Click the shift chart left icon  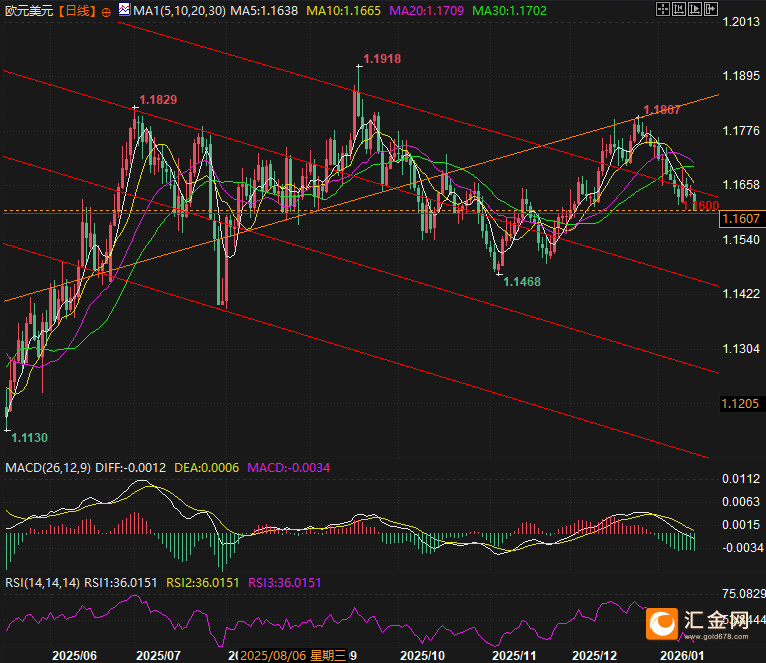coord(679,9)
